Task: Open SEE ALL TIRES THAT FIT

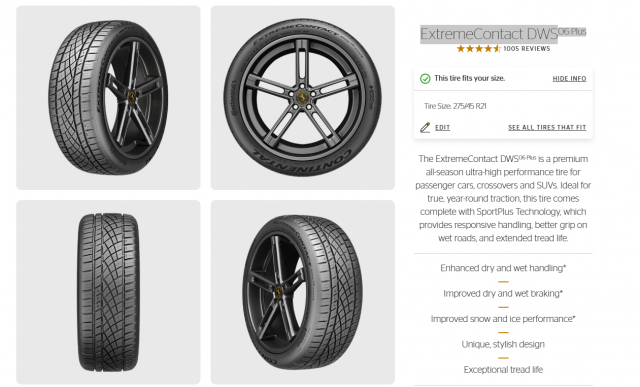Action: (547, 127)
